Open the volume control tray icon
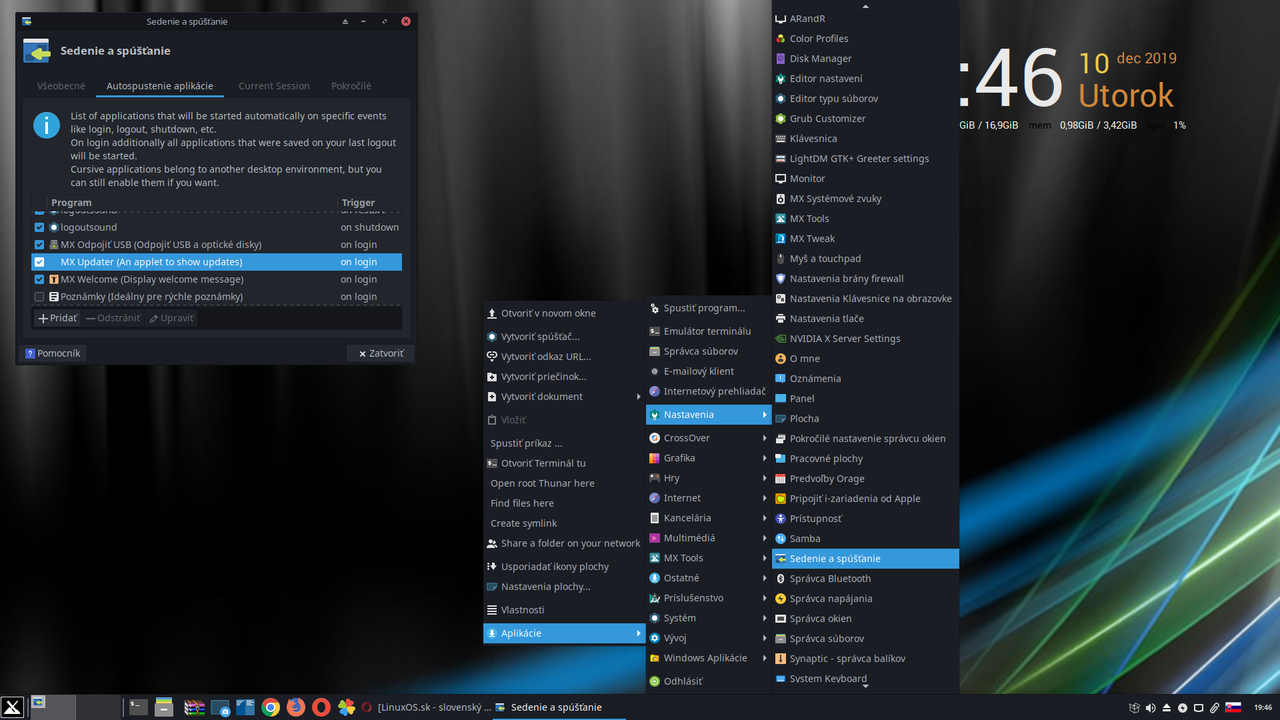The height and width of the screenshot is (720, 1280). (x=1150, y=708)
